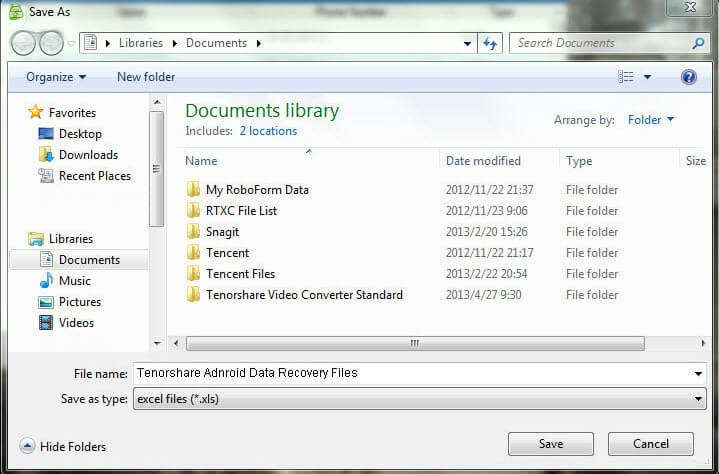This screenshot has height=474, width=719.
Task: Click the search magnifier icon
Action: [x=698, y=44]
